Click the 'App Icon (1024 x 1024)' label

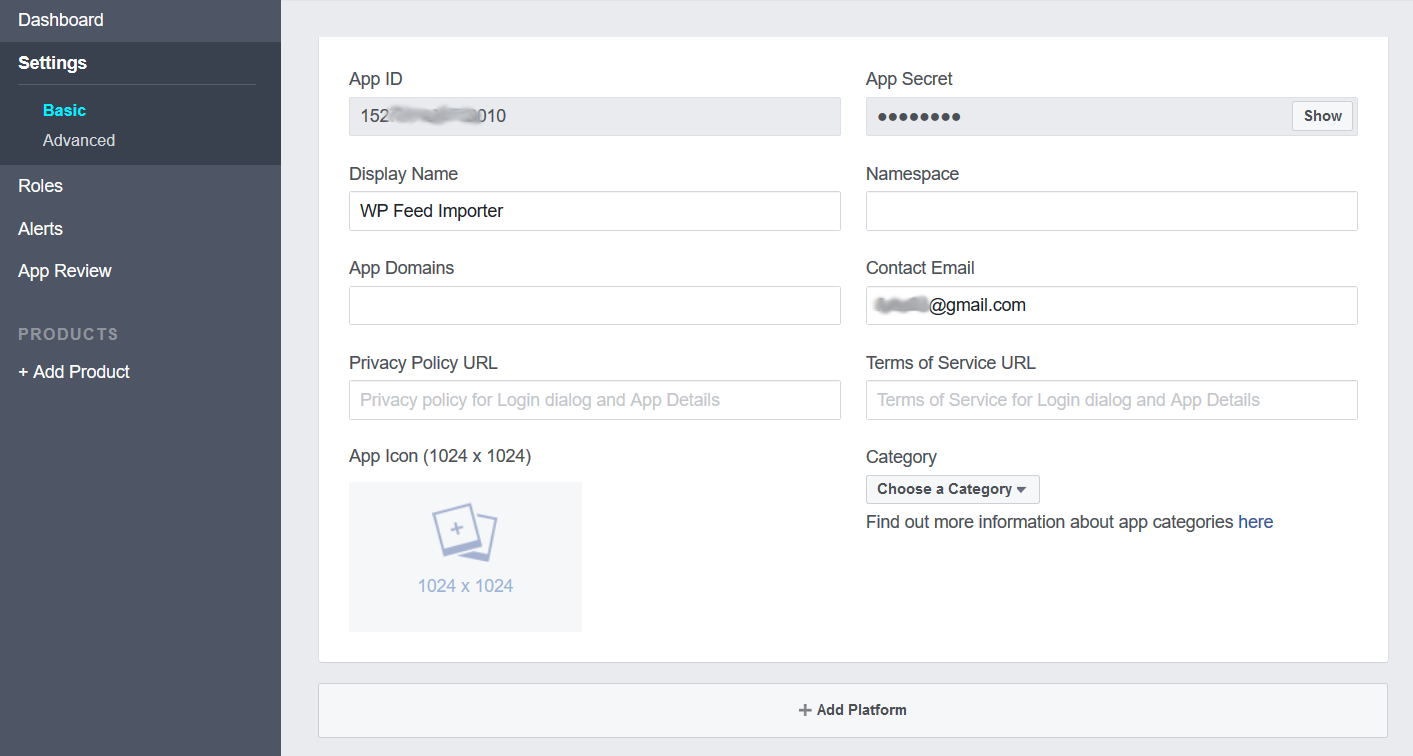440,456
